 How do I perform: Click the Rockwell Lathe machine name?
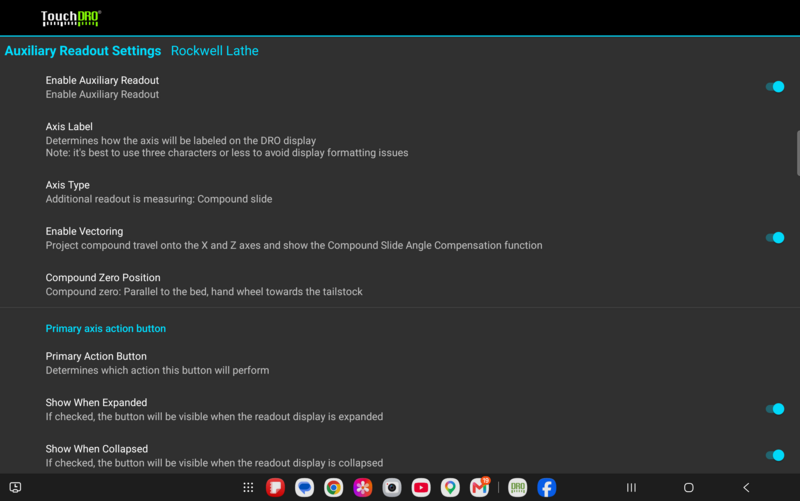coord(215,51)
